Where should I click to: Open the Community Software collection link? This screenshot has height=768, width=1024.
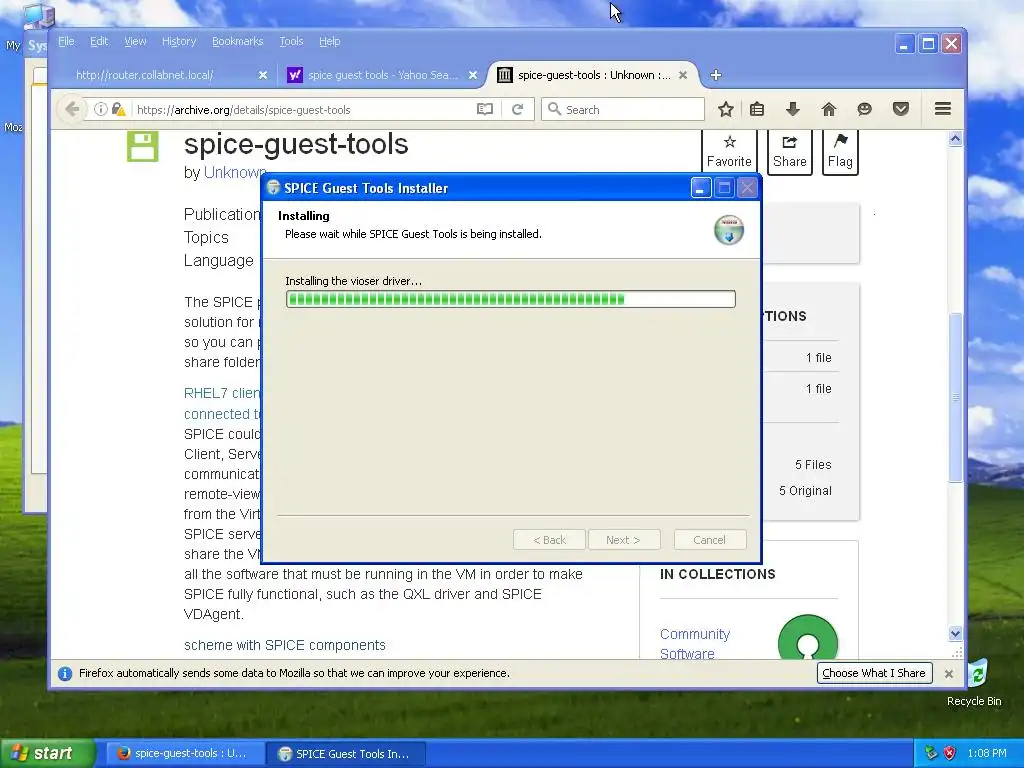[x=695, y=644]
